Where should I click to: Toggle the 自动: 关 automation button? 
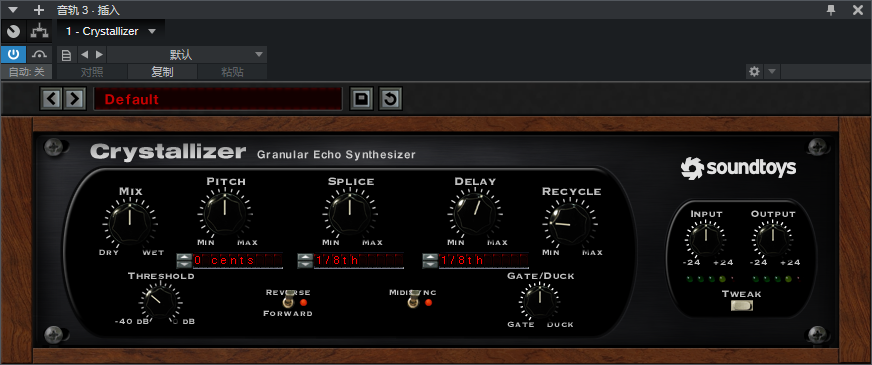click(x=26, y=72)
